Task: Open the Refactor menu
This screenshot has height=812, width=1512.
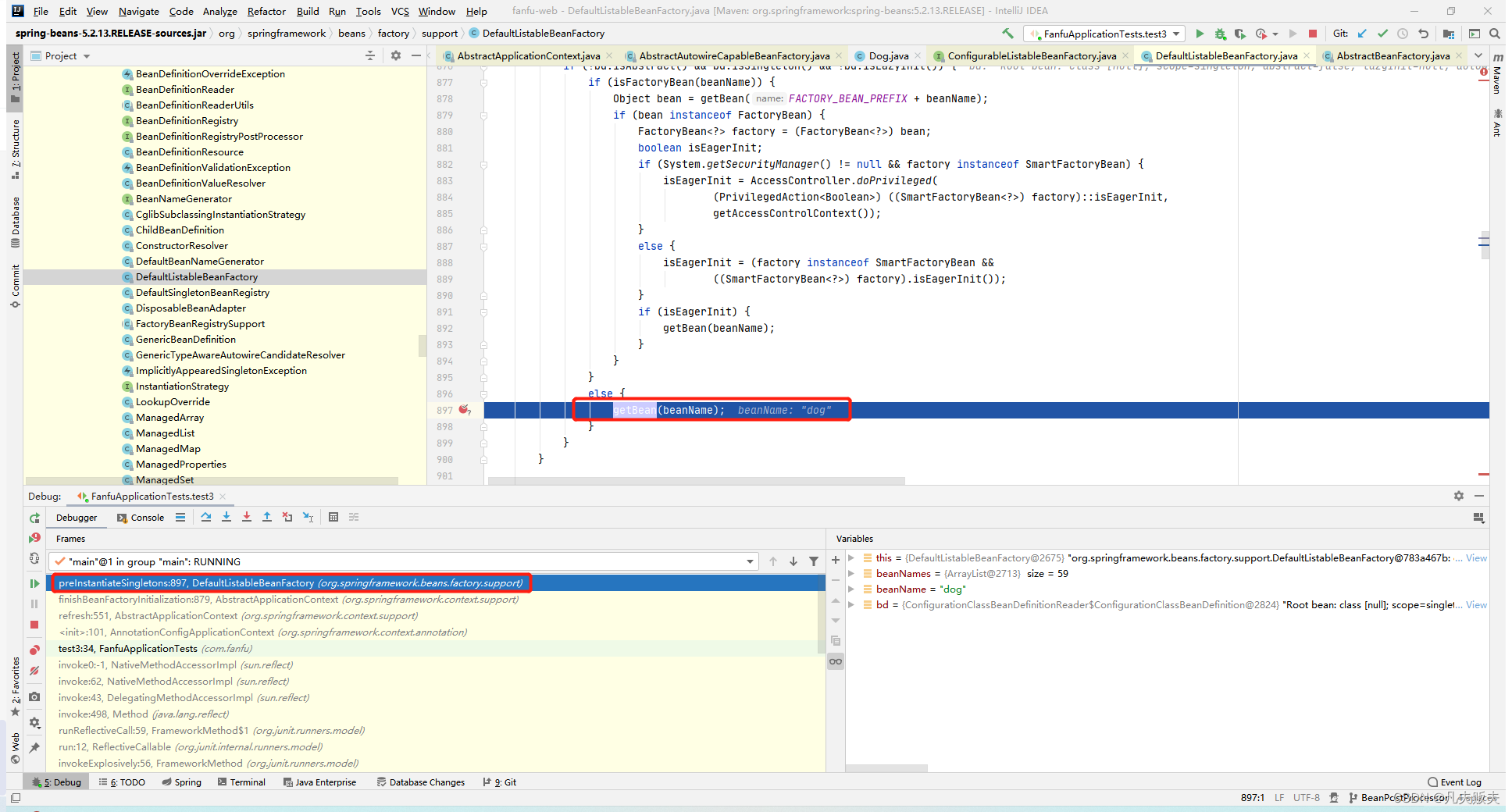Action: point(266,11)
